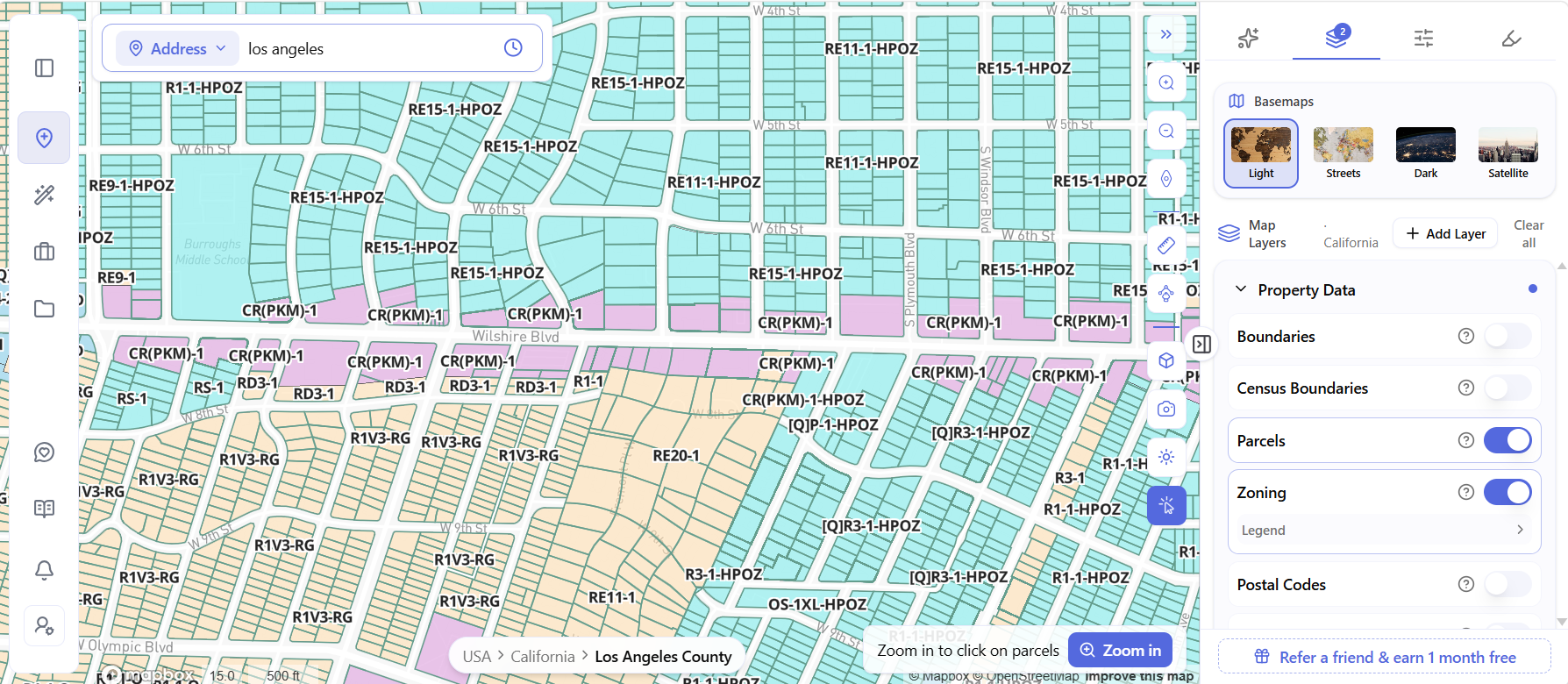Image resolution: width=1568 pixels, height=684 pixels.
Task: Choose the Dark basemap thumbnail
Action: click(1425, 153)
